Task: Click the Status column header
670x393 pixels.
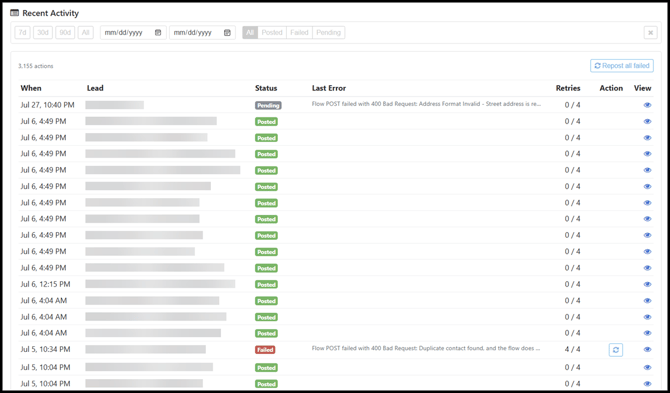Action: tap(266, 88)
